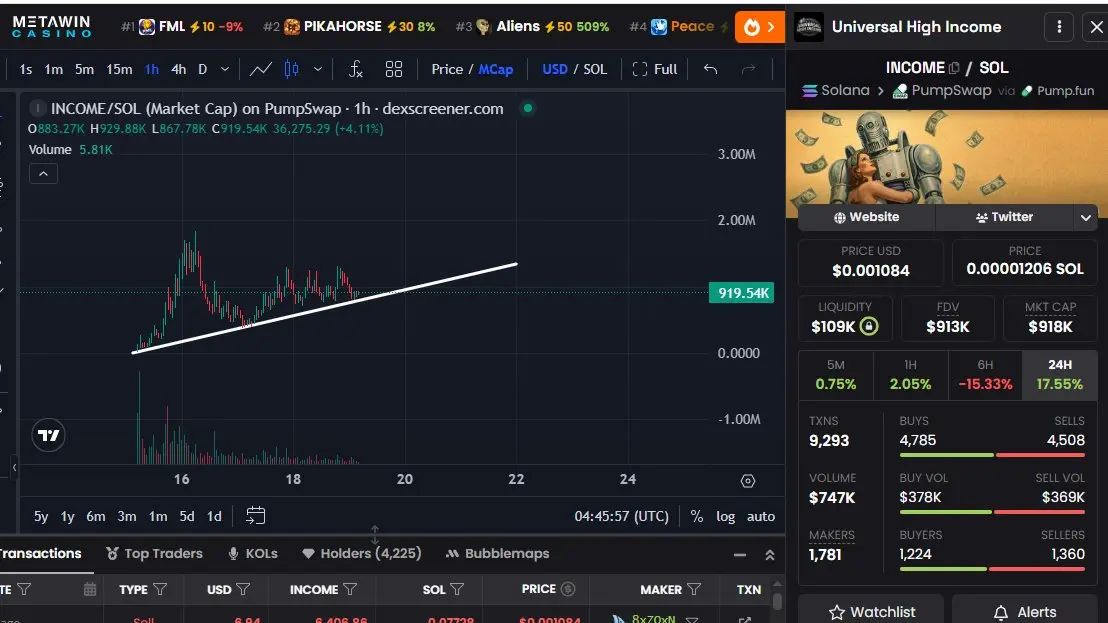Open the chart settings gear icon
The width and height of the screenshot is (1108, 623).
[x=748, y=481]
